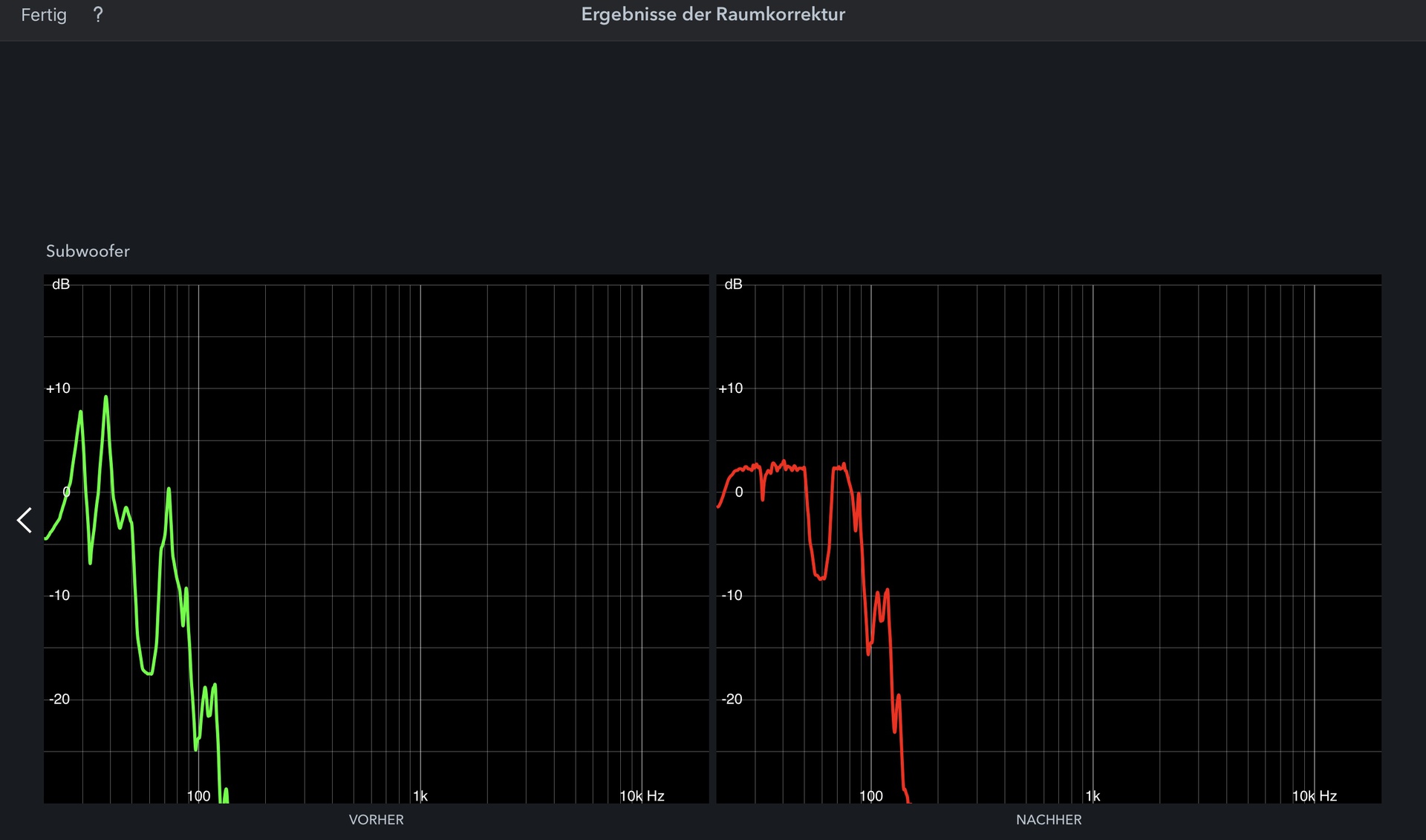Click 100 Hz label in NACHHER graph
The width and height of the screenshot is (1426, 840).
pos(870,796)
